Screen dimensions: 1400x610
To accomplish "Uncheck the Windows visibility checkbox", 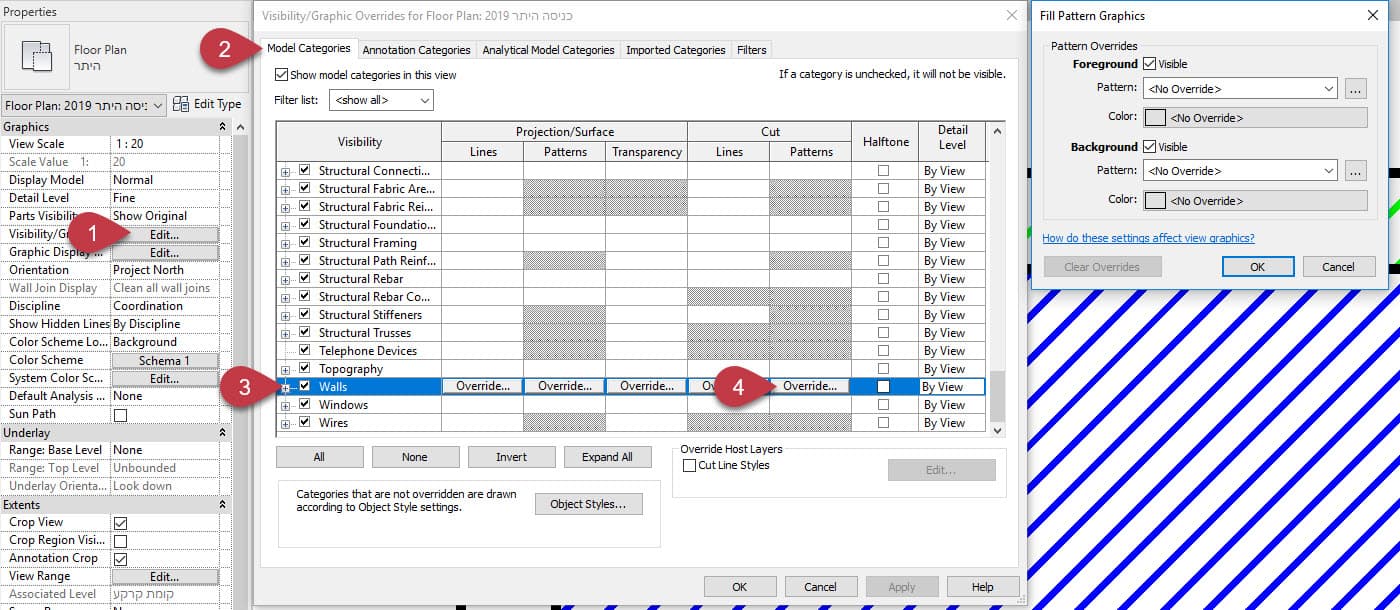I will coord(305,405).
